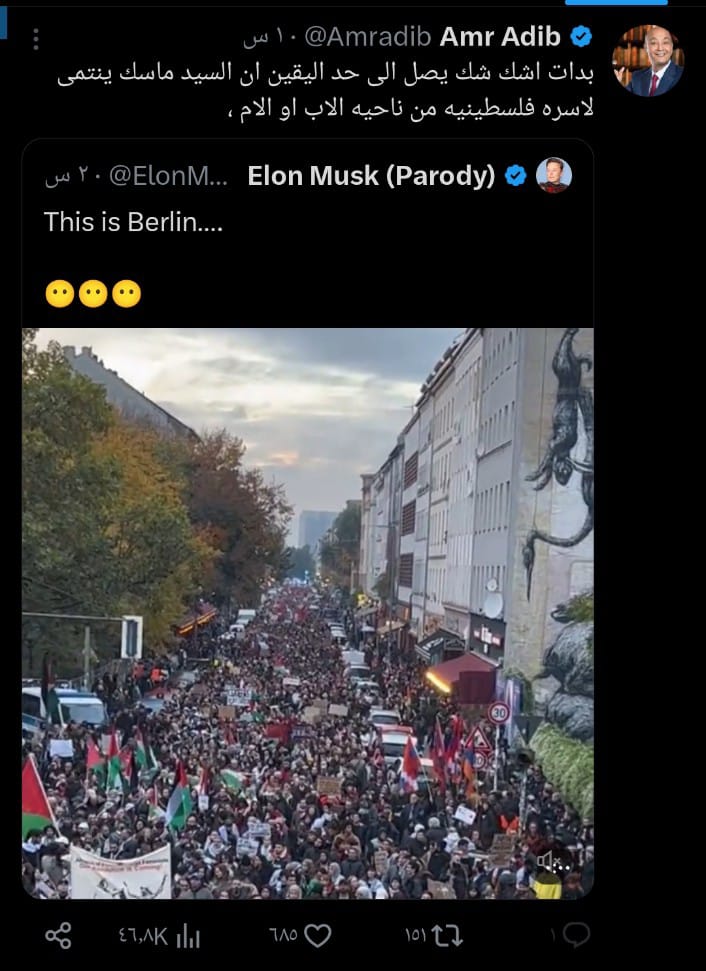This screenshot has height=971, width=706.
Task: Open the three-dot more options menu
Action: pyautogui.click(x=36, y=39)
